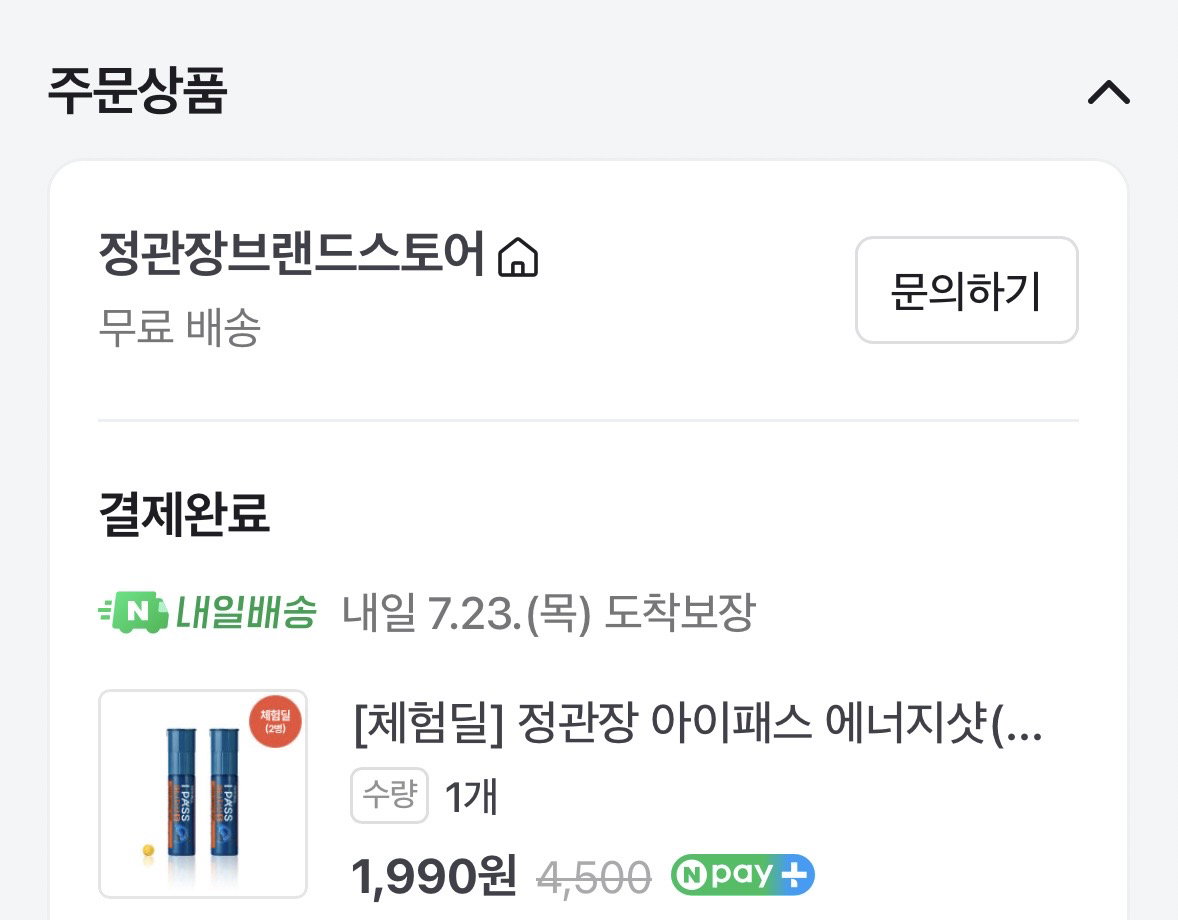
Task: Open the 정관장브랜드스토어 store name link
Action: [x=292, y=254]
